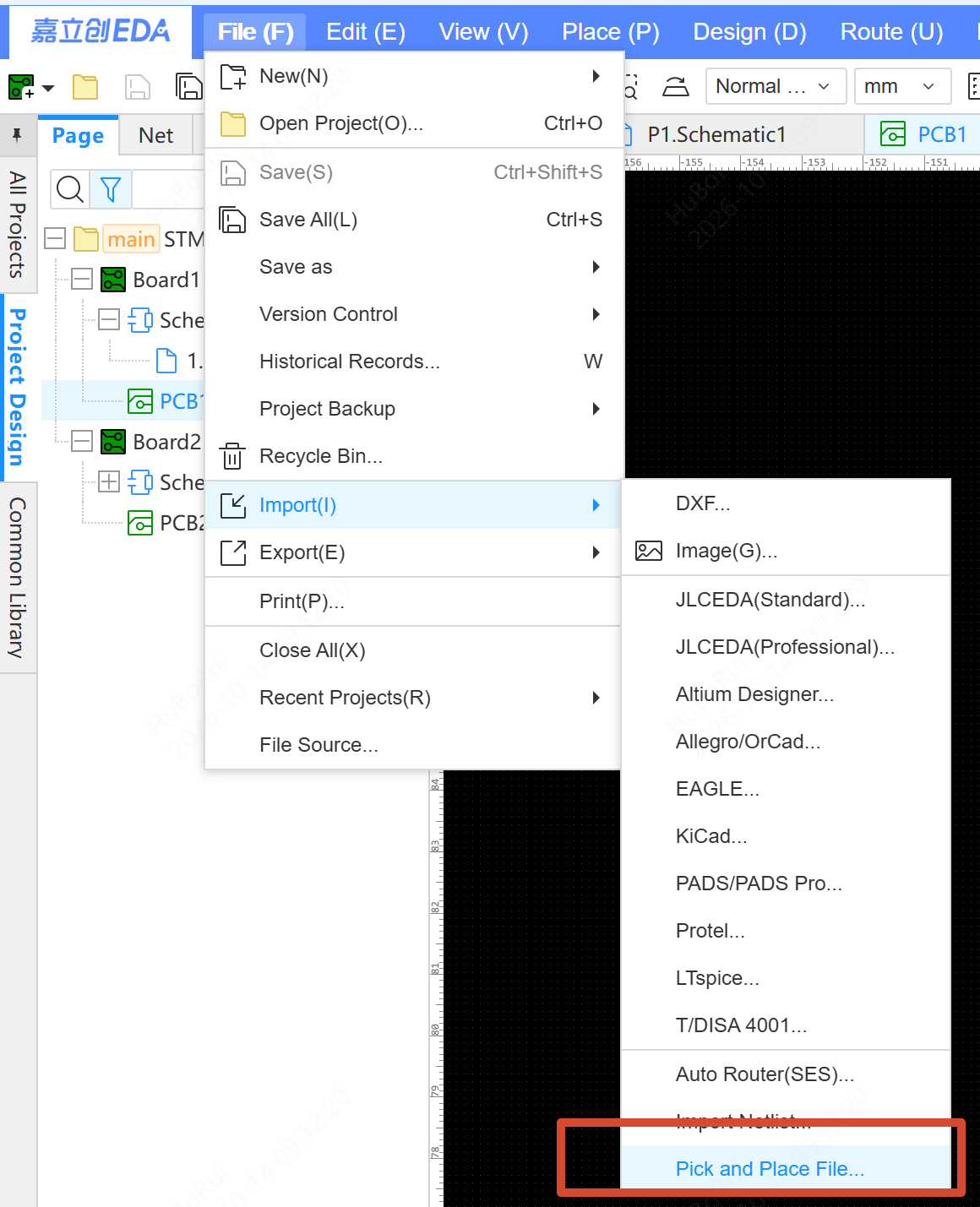Switch to the P1.Schematic1 document tab
The height and width of the screenshot is (1207, 980).
tap(716, 135)
